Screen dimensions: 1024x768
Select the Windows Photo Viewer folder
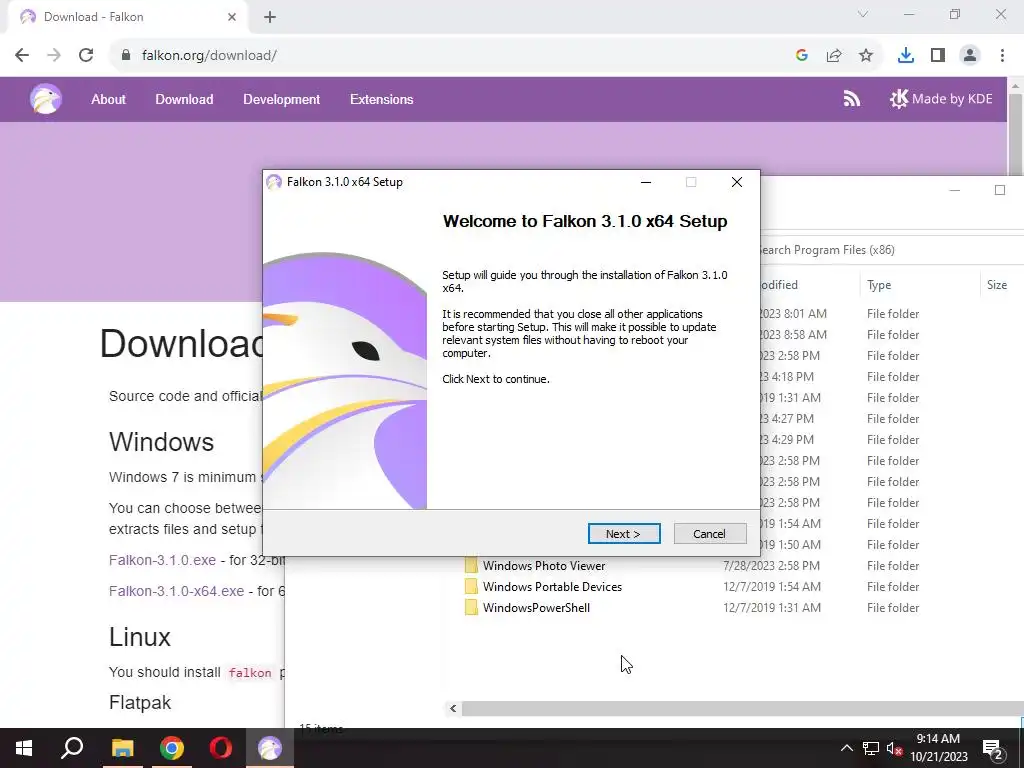click(x=544, y=566)
